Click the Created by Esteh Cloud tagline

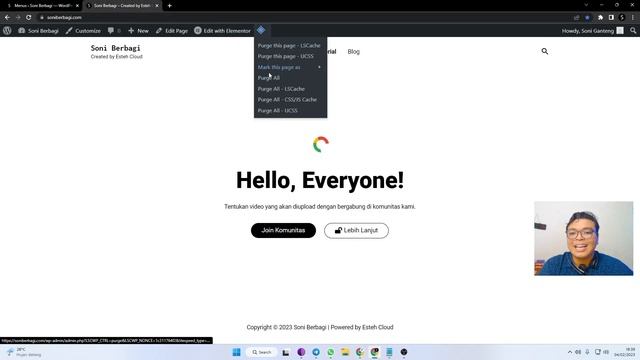pos(117,57)
